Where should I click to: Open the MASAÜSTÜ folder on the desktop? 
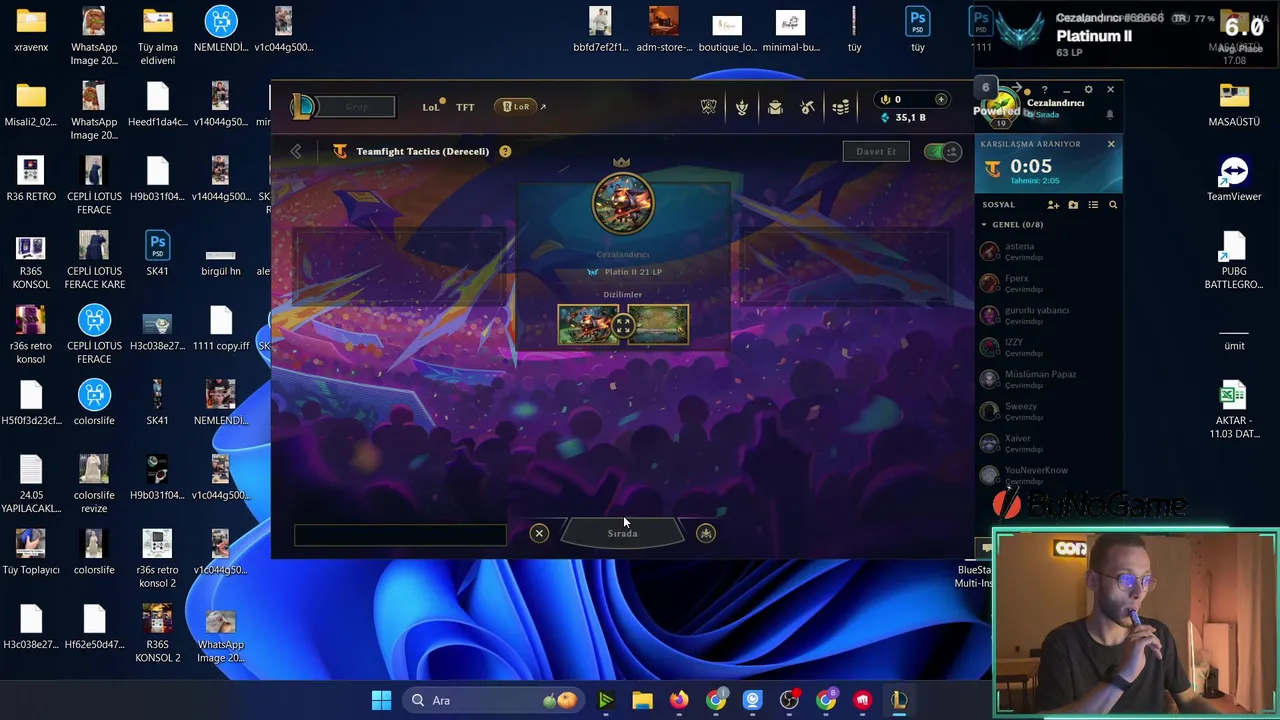tap(1234, 105)
